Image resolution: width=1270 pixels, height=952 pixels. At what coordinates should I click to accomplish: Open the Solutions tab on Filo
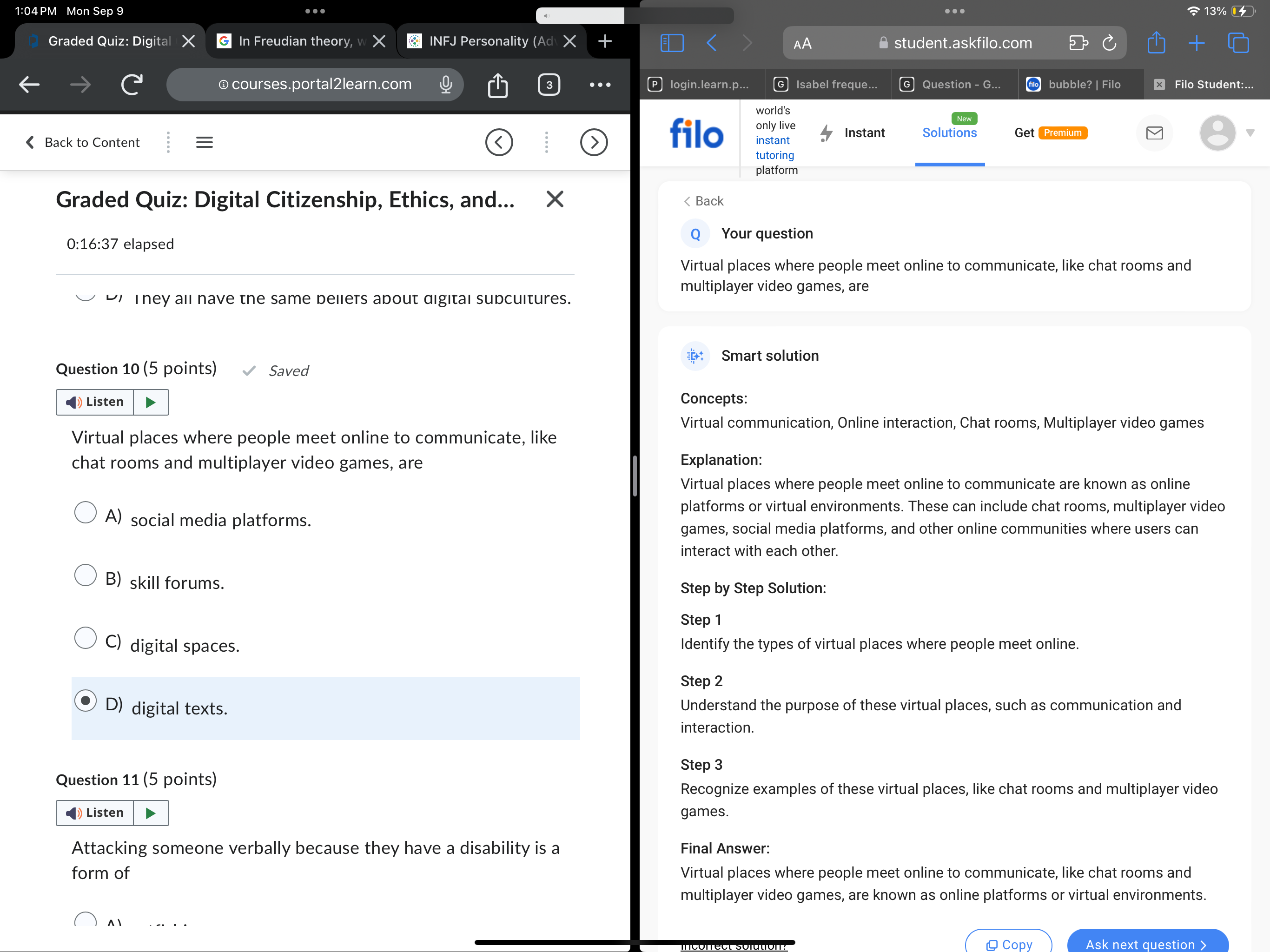click(950, 132)
